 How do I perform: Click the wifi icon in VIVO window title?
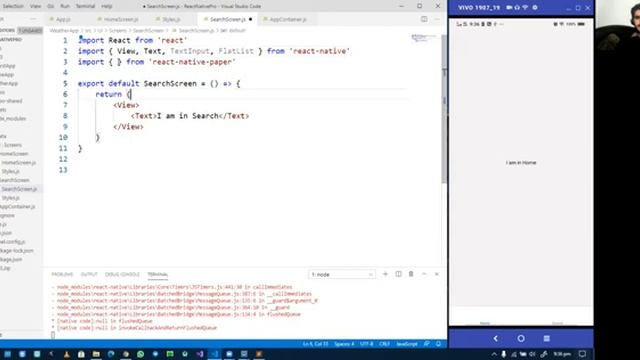525,7
